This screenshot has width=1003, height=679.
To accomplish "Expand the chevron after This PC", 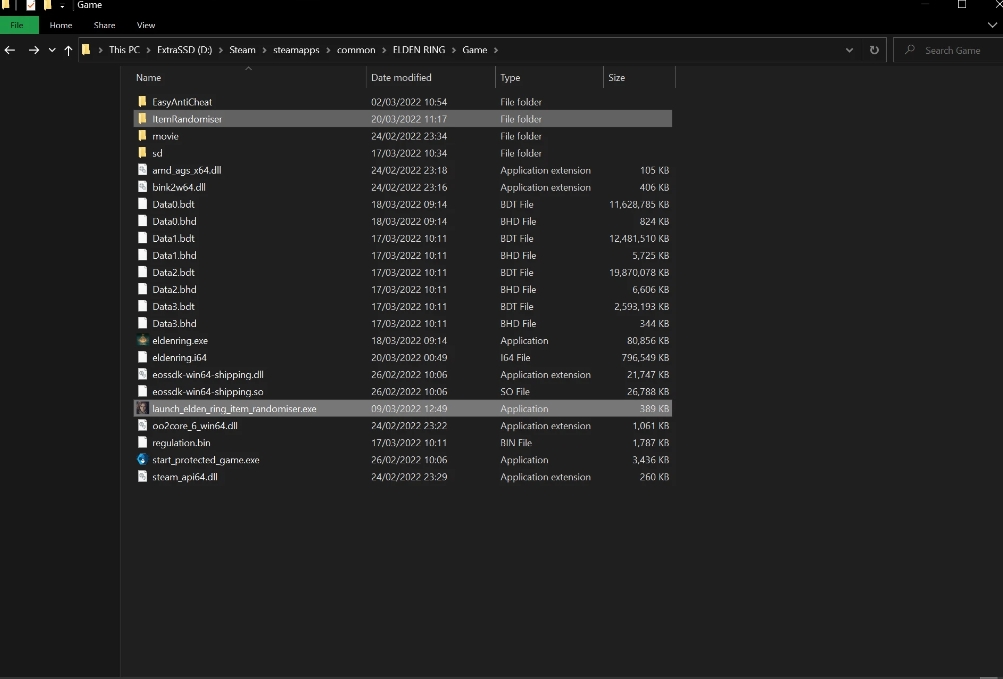I will (x=148, y=50).
